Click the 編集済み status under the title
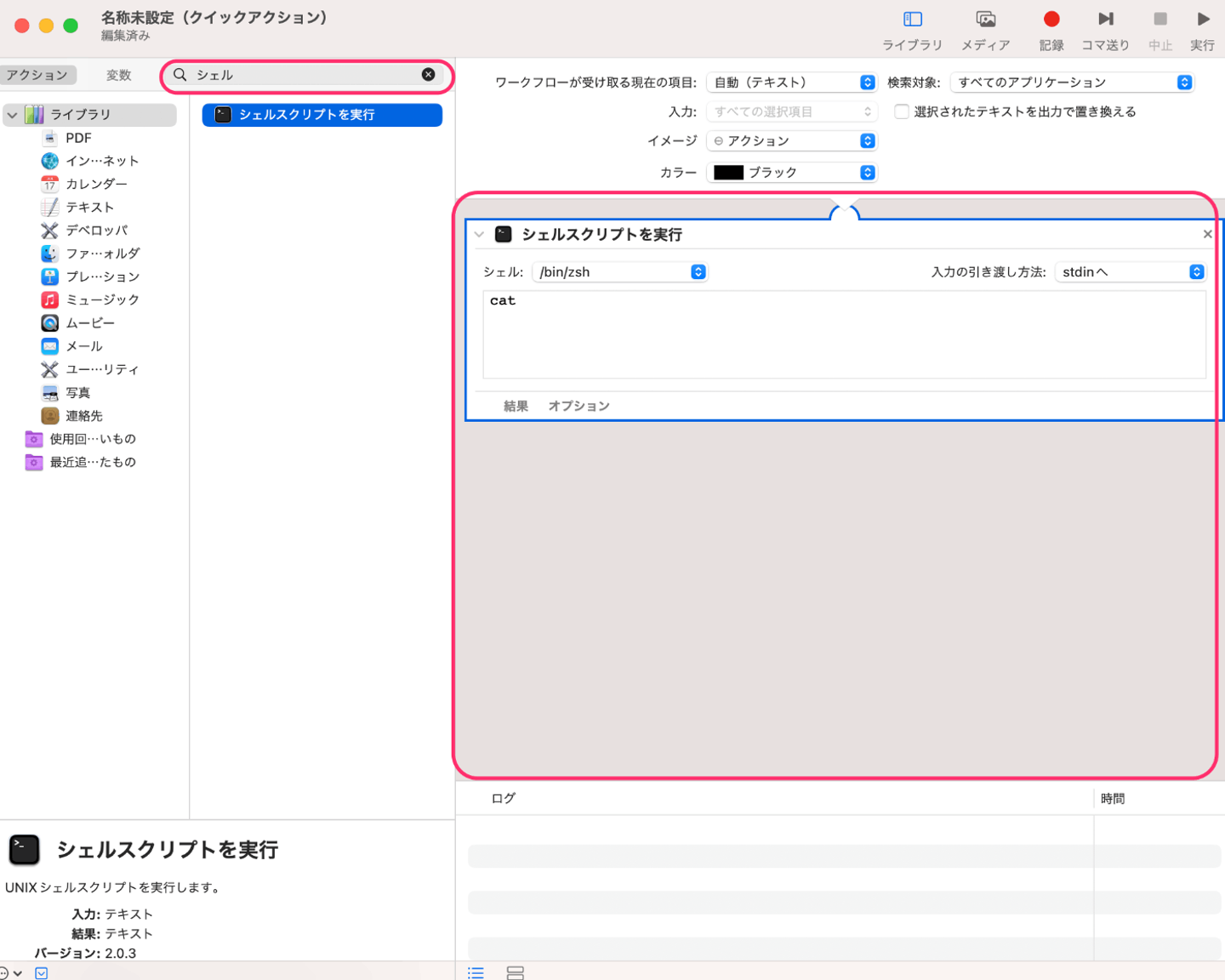1225x980 pixels. (126, 36)
